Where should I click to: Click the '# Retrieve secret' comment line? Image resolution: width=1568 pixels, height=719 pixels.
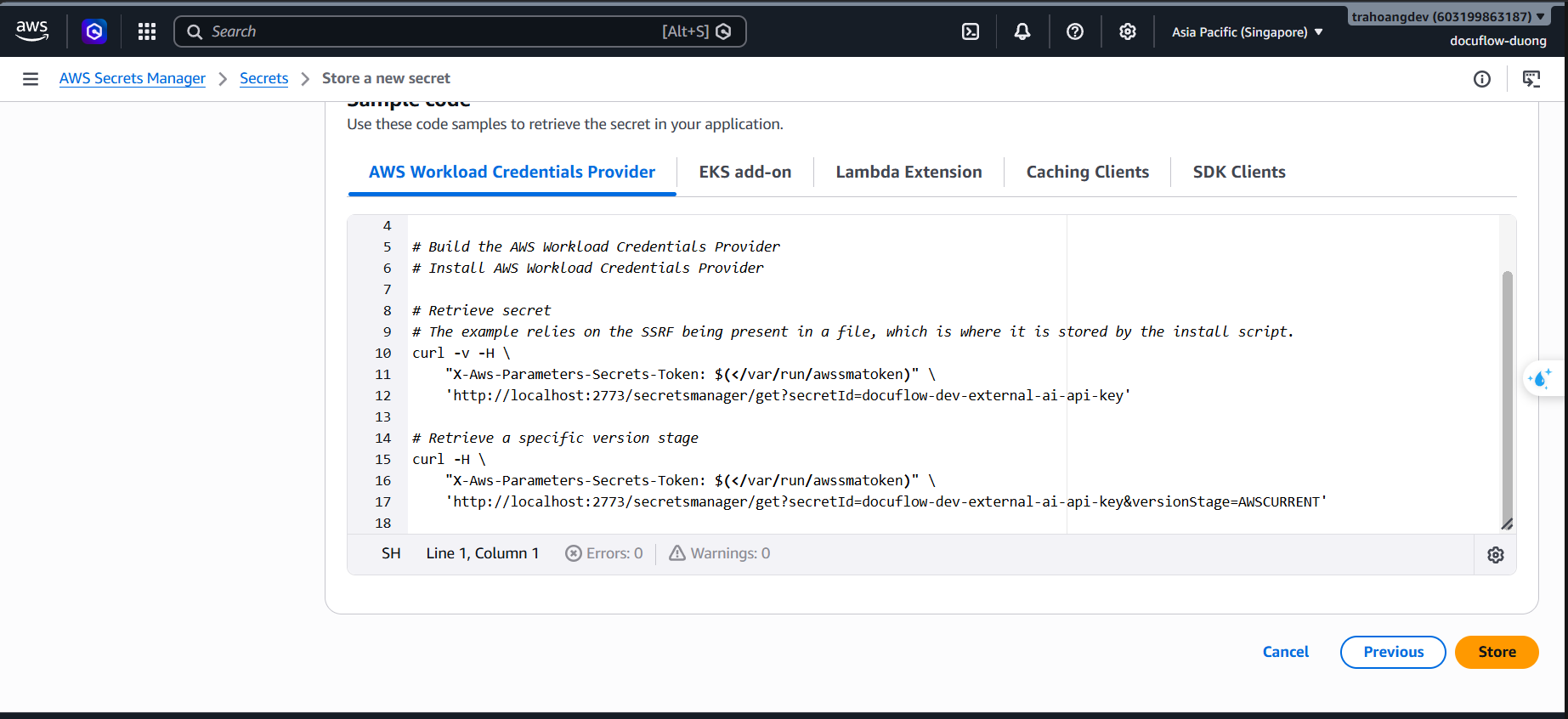[x=482, y=311]
